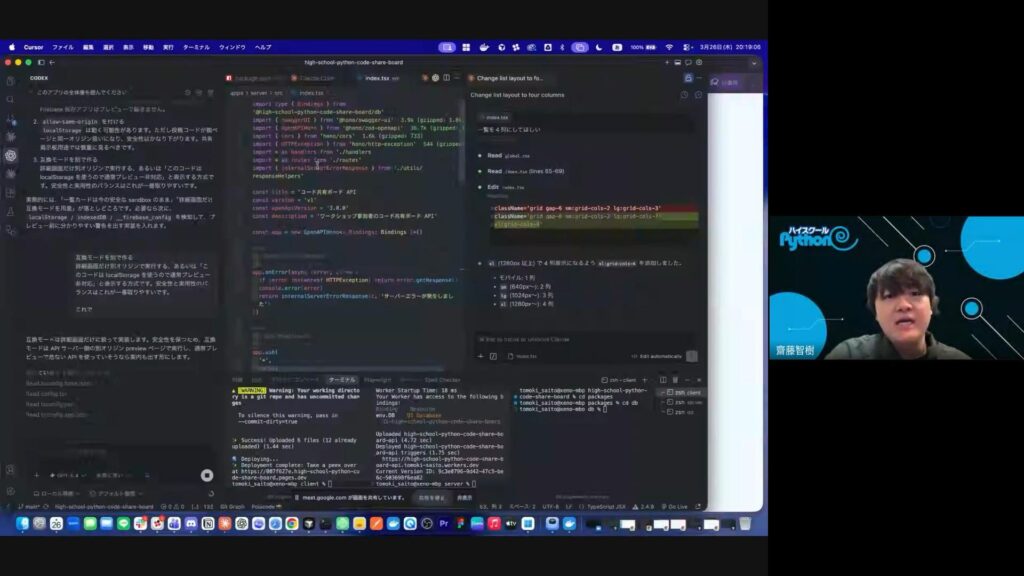Click the chat history clock icon
Image resolution: width=1024 pixels, height=576 pixels.
coord(685,95)
